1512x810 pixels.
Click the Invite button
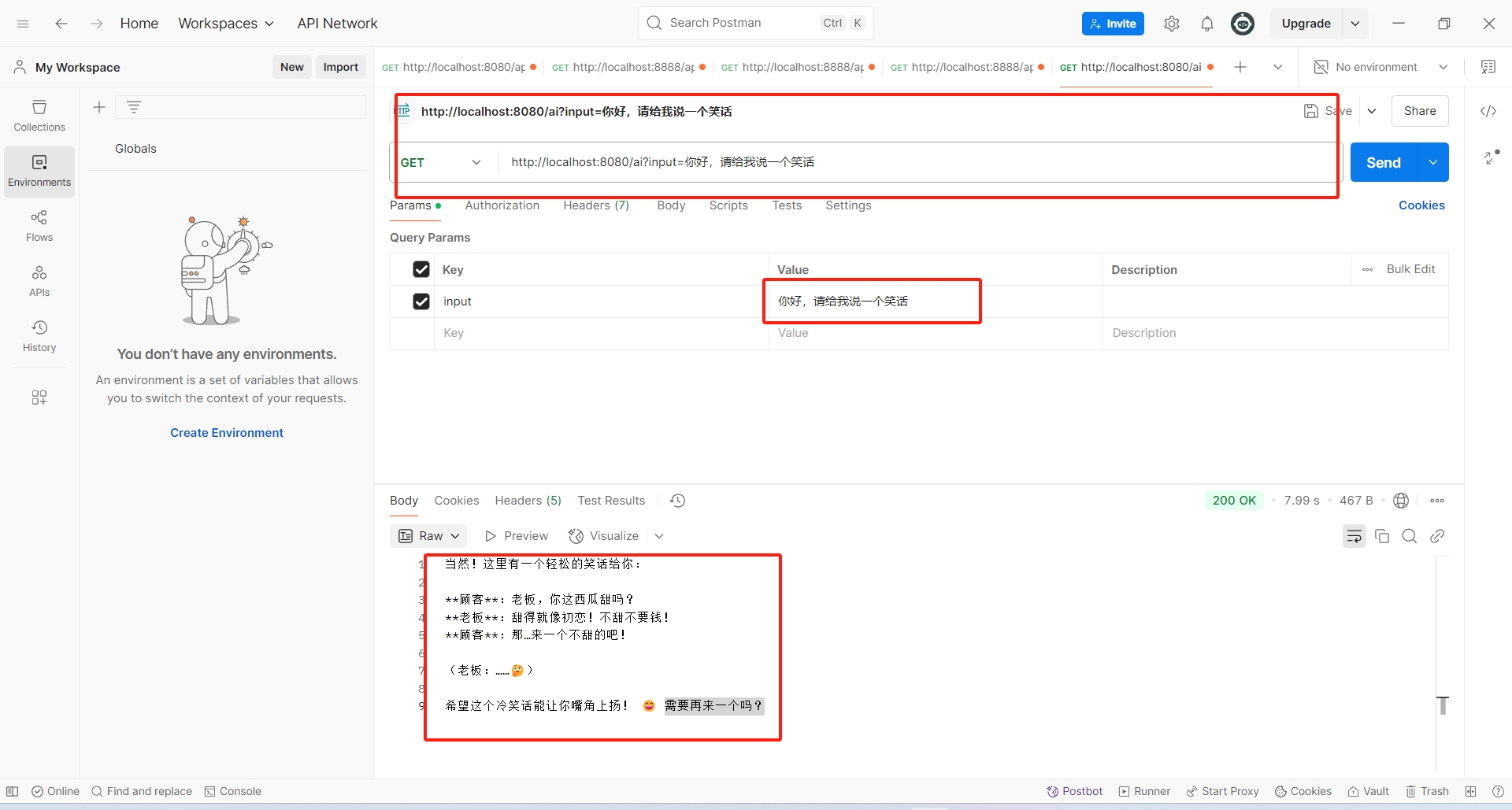[x=1113, y=24]
